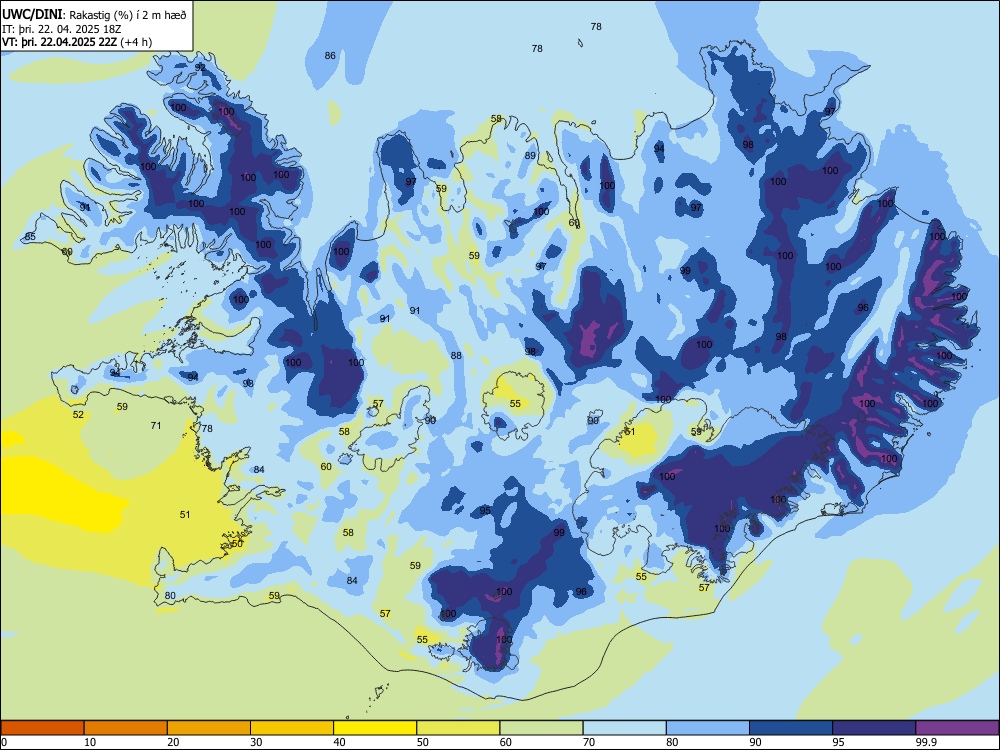Click the '40' legend tick label
This screenshot has width=1000, height=750.
(339, 742)
